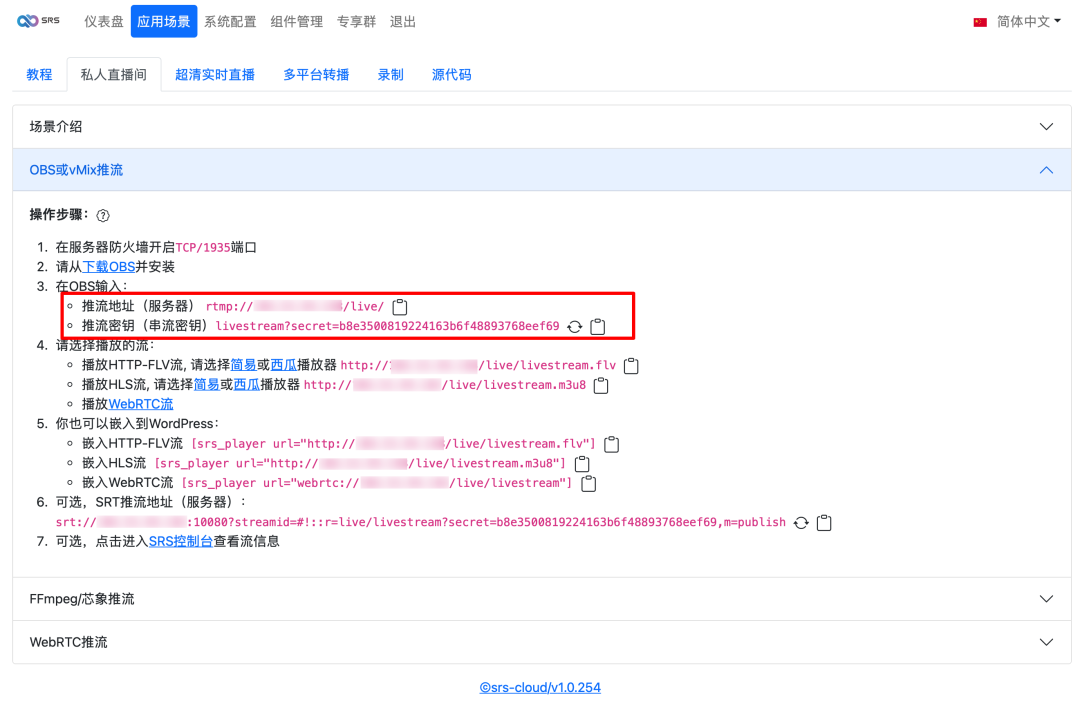Open the 录制 tab

coord(390,74)
